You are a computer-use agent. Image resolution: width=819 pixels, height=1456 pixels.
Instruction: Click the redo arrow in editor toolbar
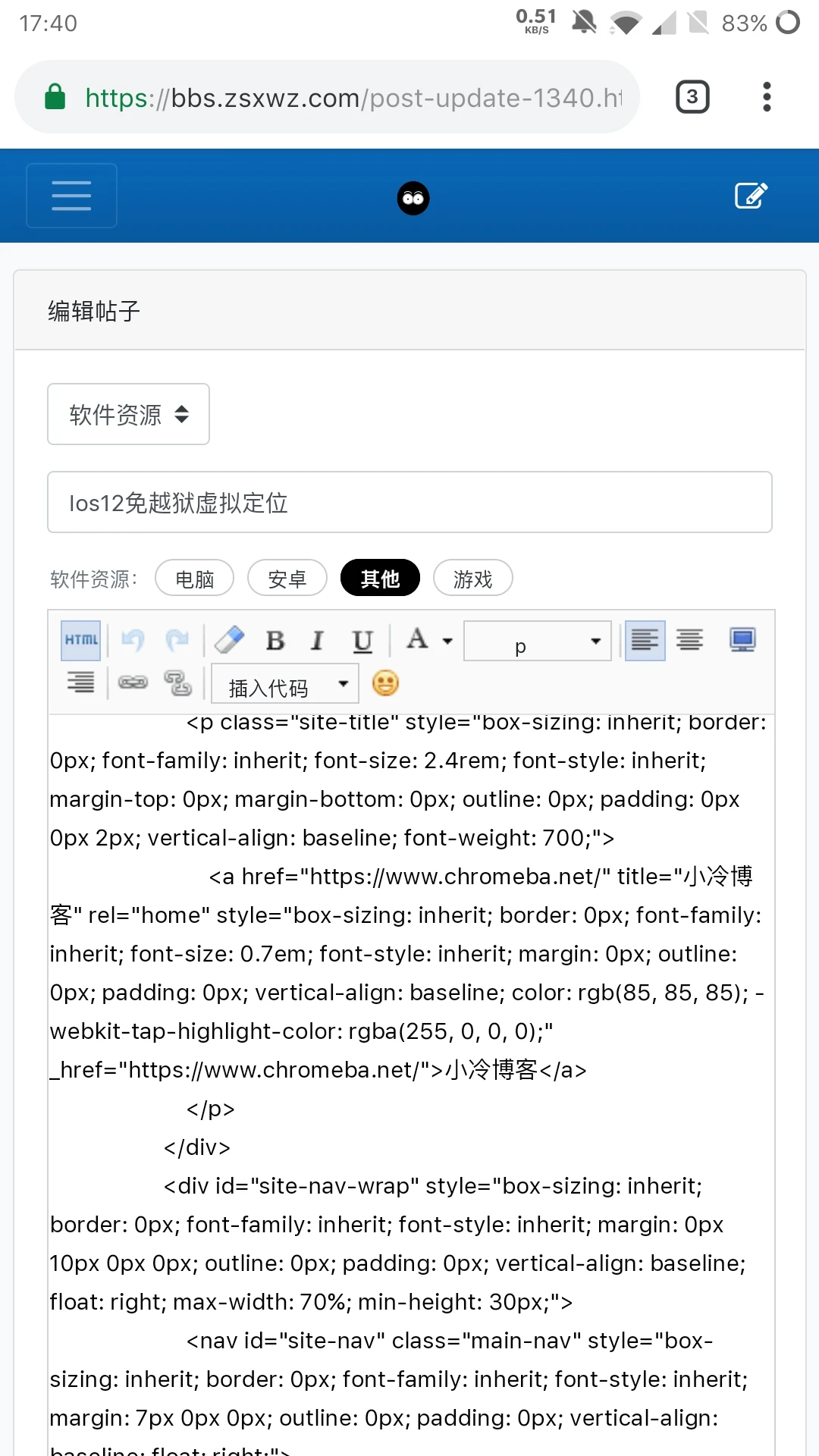[x=177, y=640]
